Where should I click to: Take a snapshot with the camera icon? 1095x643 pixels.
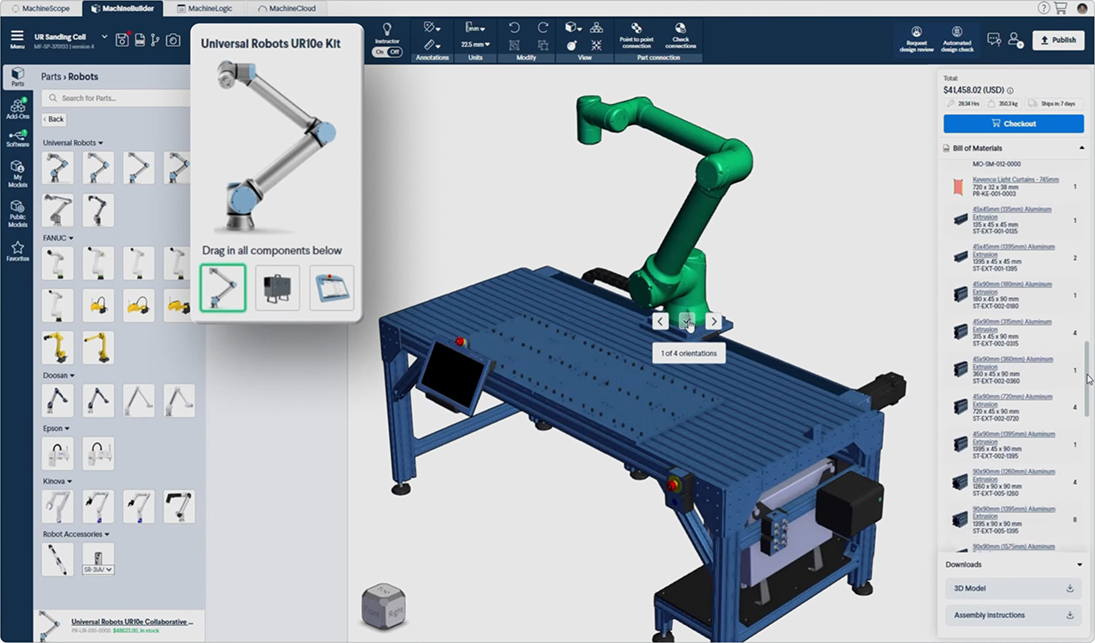pyautogui.click(x=173, y=40)
